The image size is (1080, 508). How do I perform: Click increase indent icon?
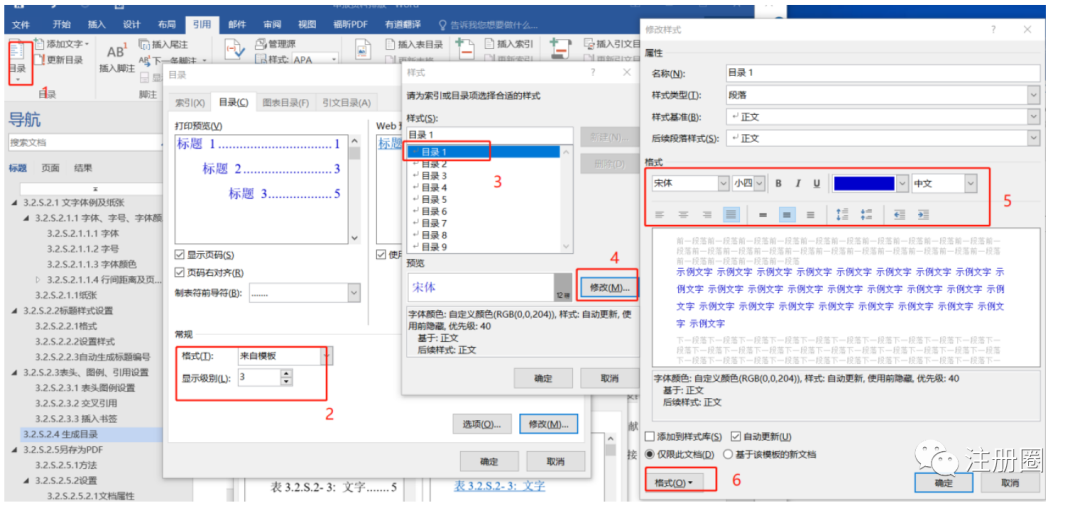(923, 215)
